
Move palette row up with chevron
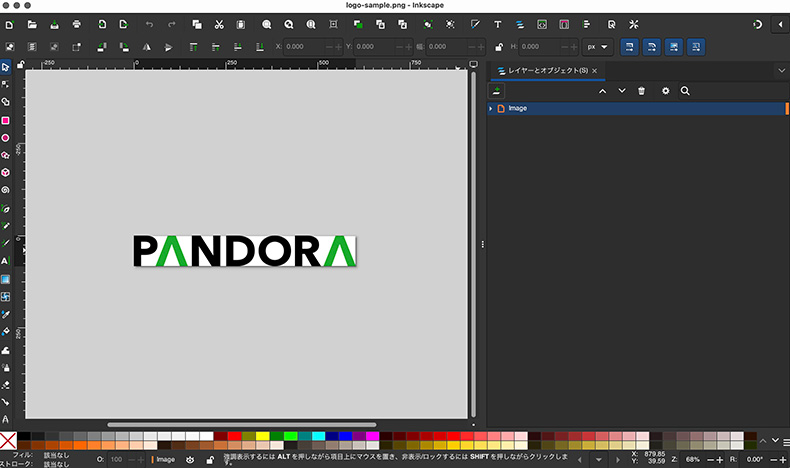coord(763,441)
